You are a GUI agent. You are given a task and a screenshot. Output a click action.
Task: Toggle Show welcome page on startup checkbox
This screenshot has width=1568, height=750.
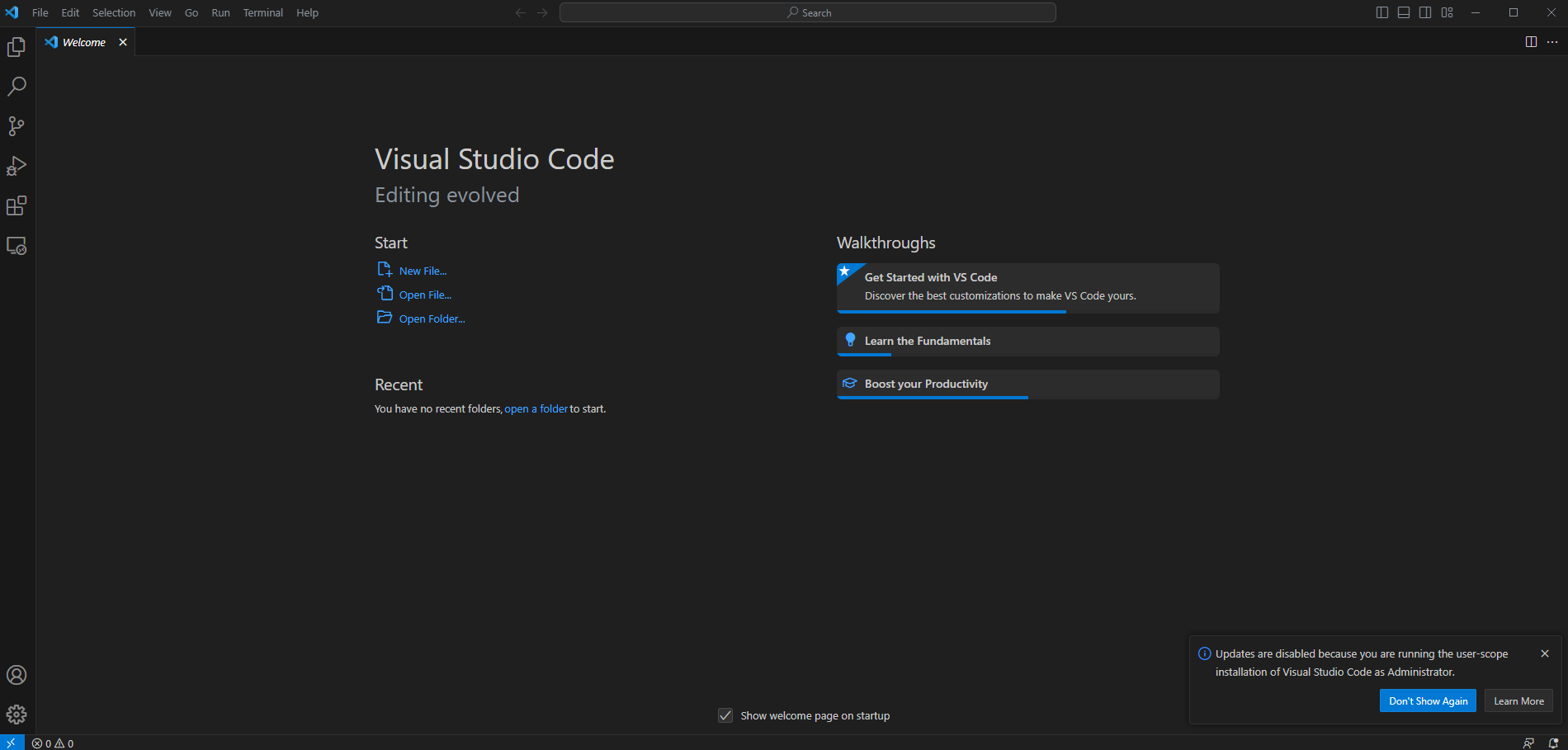pyautogui.click(x=725, y=715)
